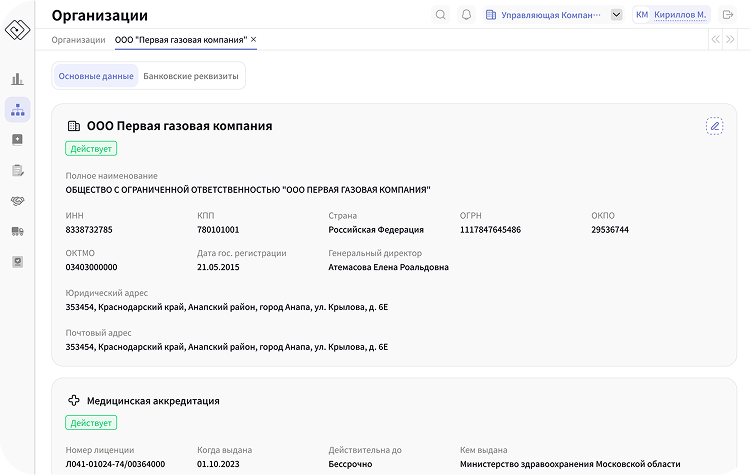Open the Кириллов М. user profile
The width and height of the screenshot is (751, 475).
[672, 15]
